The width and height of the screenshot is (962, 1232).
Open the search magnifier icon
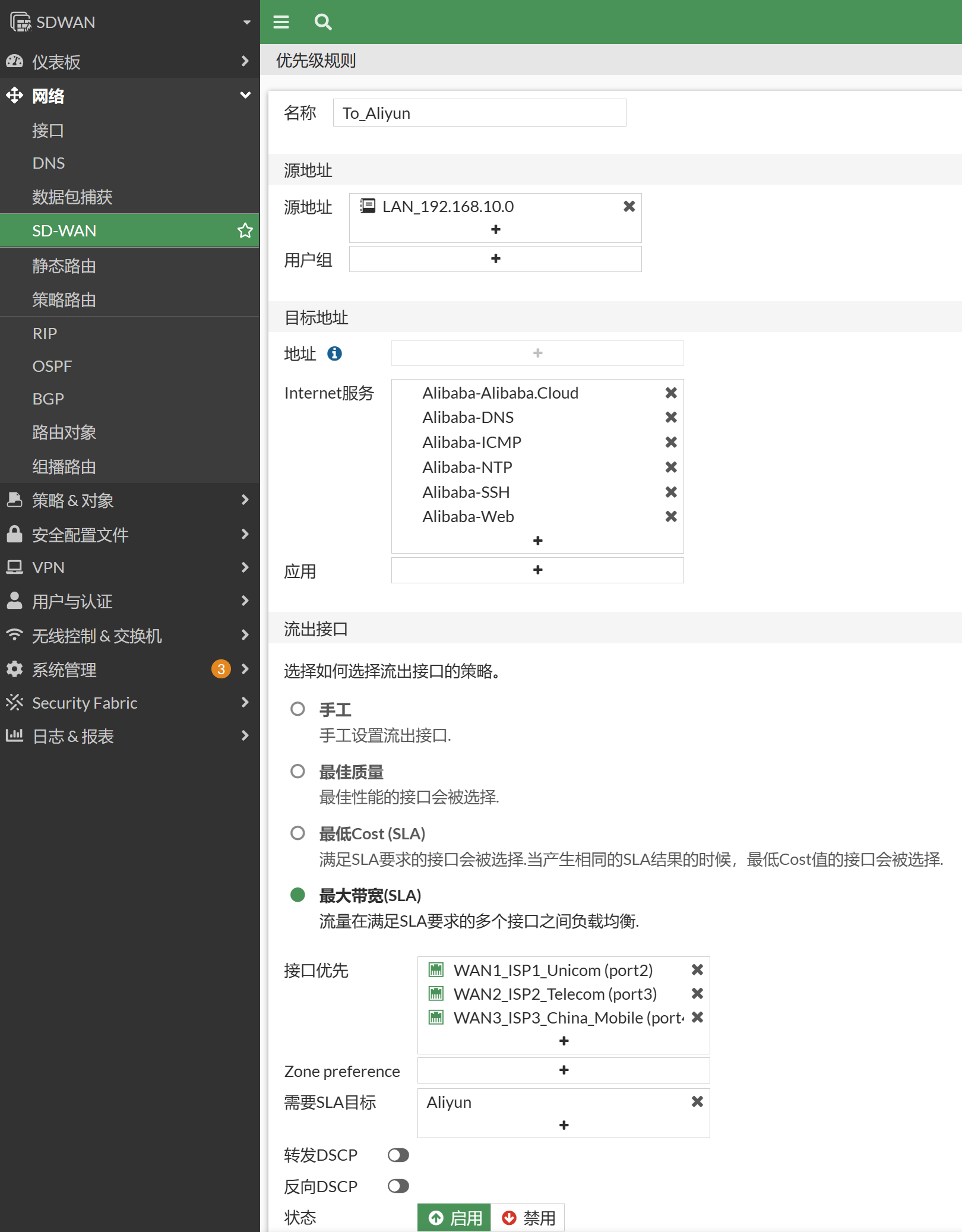(322, 22)
